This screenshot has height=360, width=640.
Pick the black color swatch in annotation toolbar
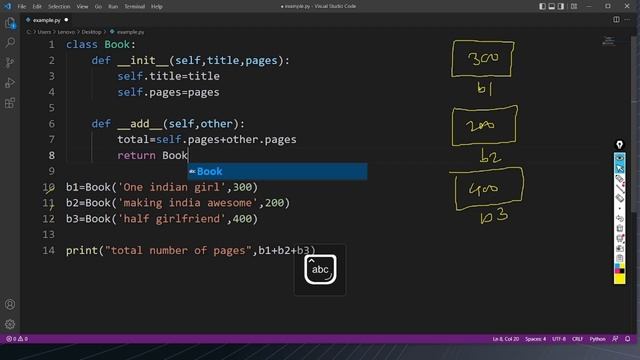pos(622,271)
